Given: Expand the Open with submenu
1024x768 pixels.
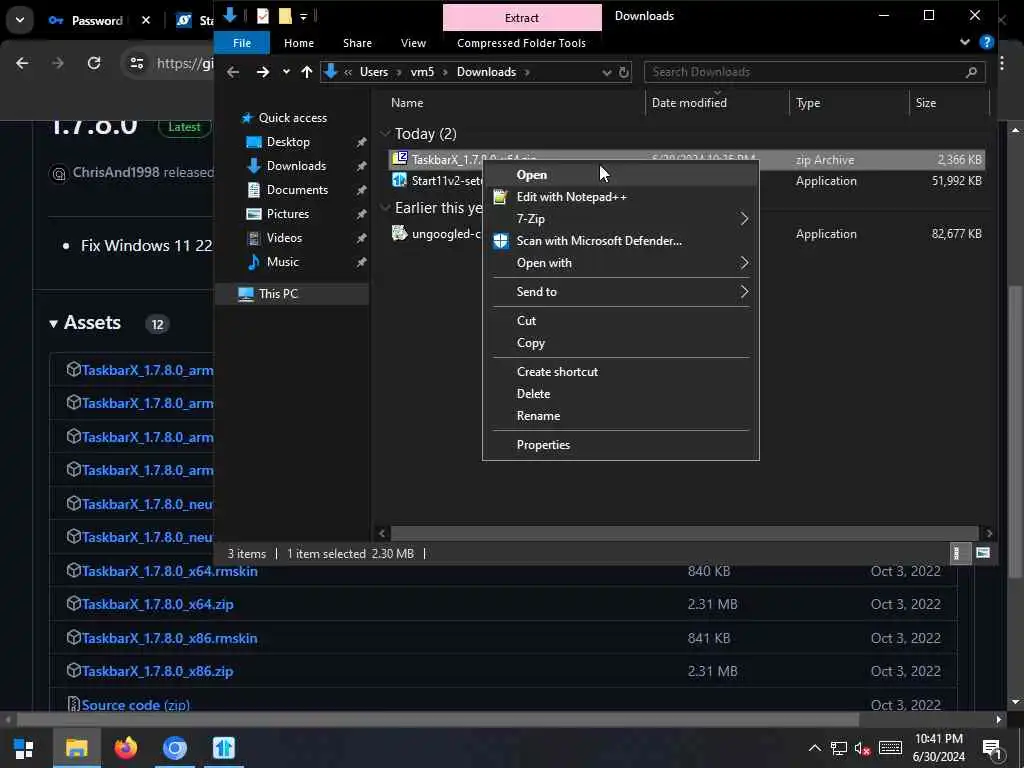Looking at the screenshot, I should [x=620, y=263].
